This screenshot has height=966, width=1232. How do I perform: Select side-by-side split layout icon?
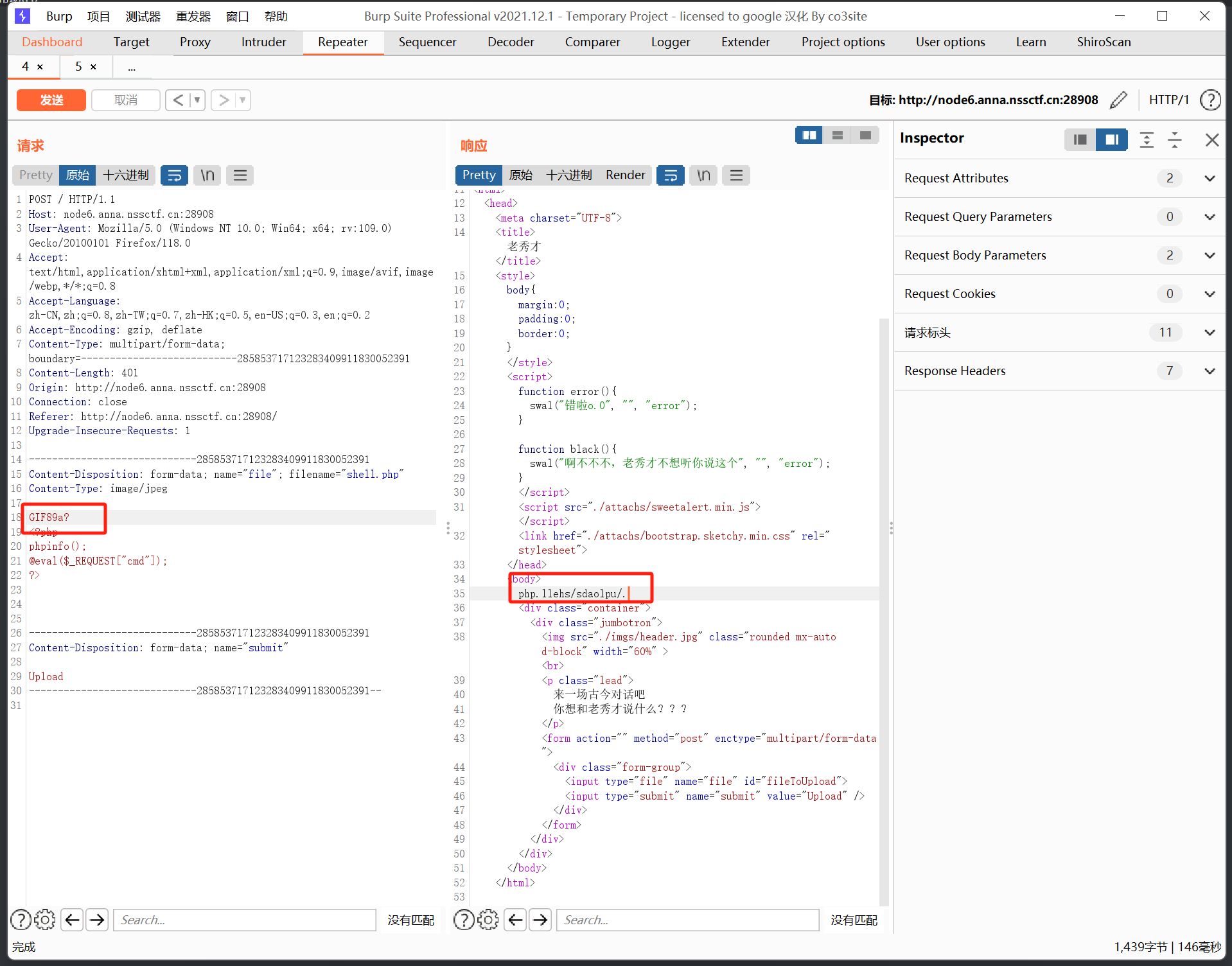click(809, 136)
